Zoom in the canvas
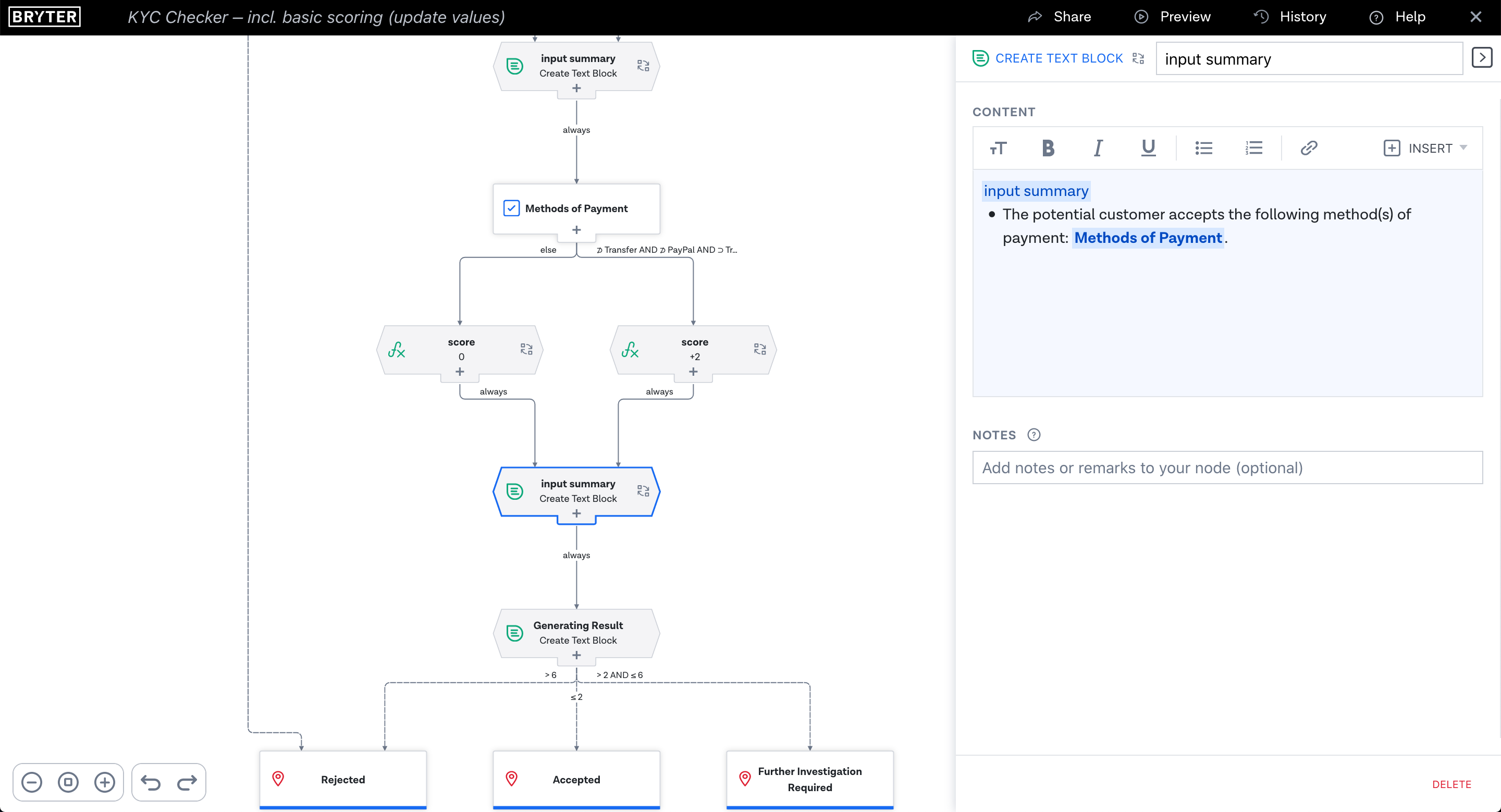This screenshot has width=1501, height=812. 105,782
